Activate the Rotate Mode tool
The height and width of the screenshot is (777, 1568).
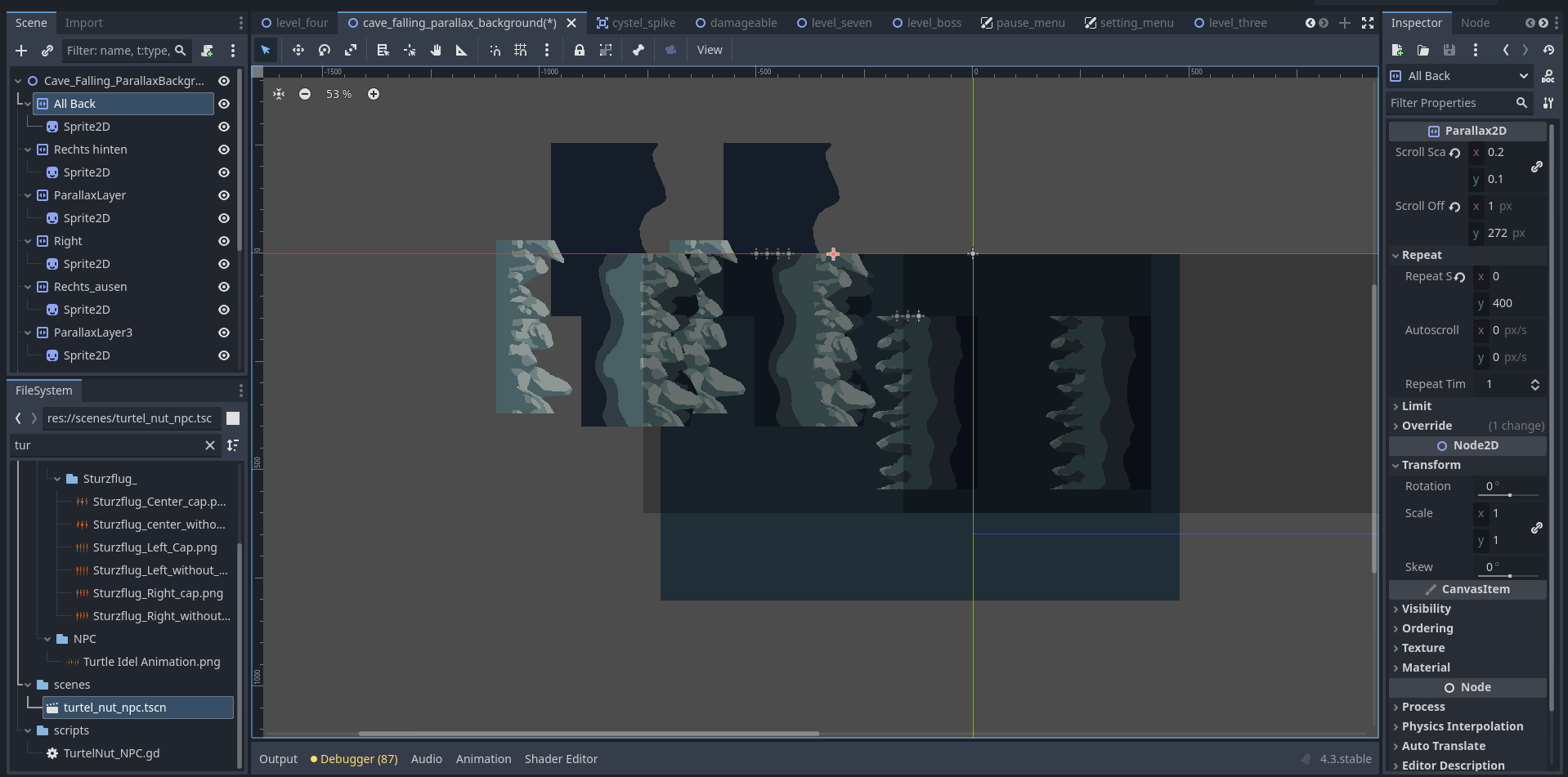click(x=325, y=50)
